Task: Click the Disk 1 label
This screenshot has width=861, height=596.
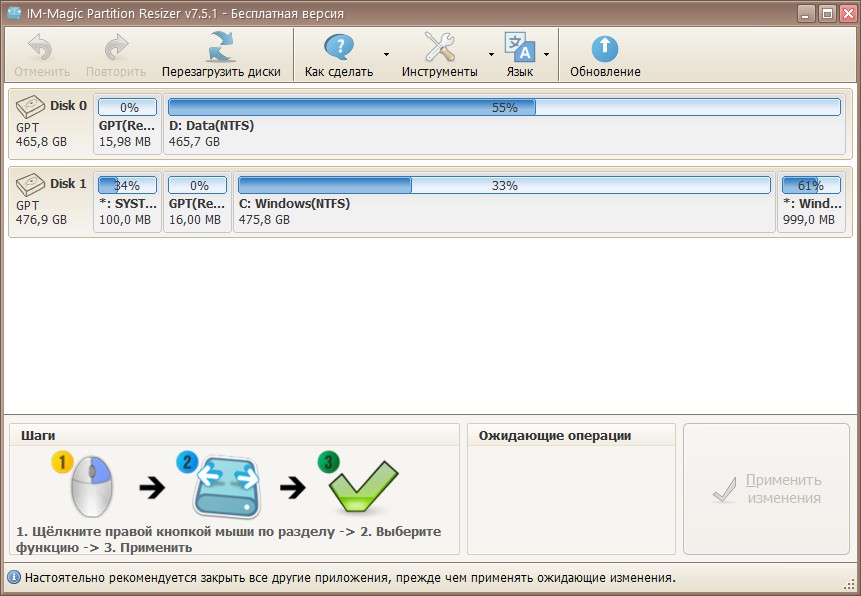Action: point(69,183)
